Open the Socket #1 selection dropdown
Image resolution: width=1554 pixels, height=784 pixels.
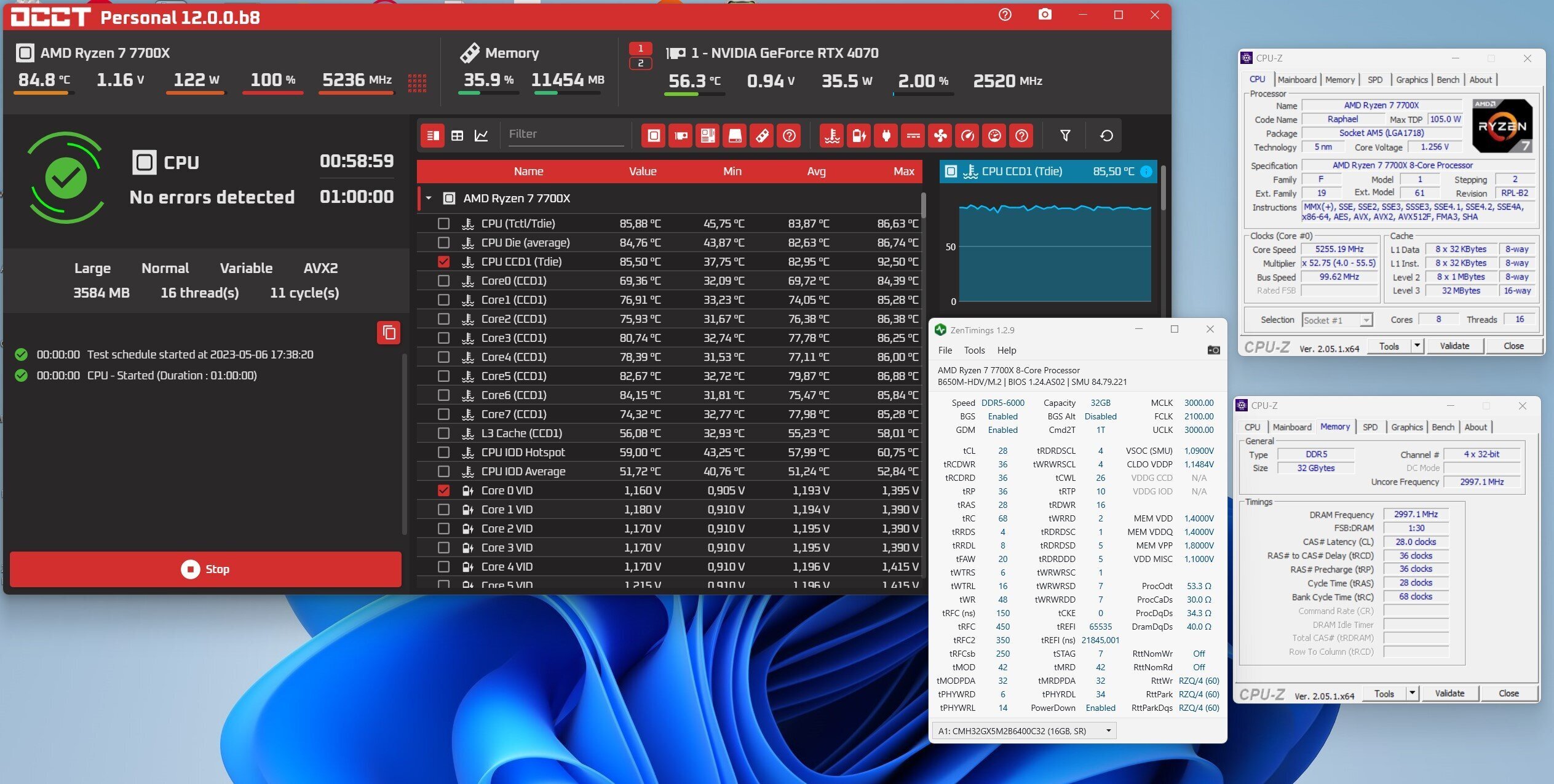point(1365,320)
